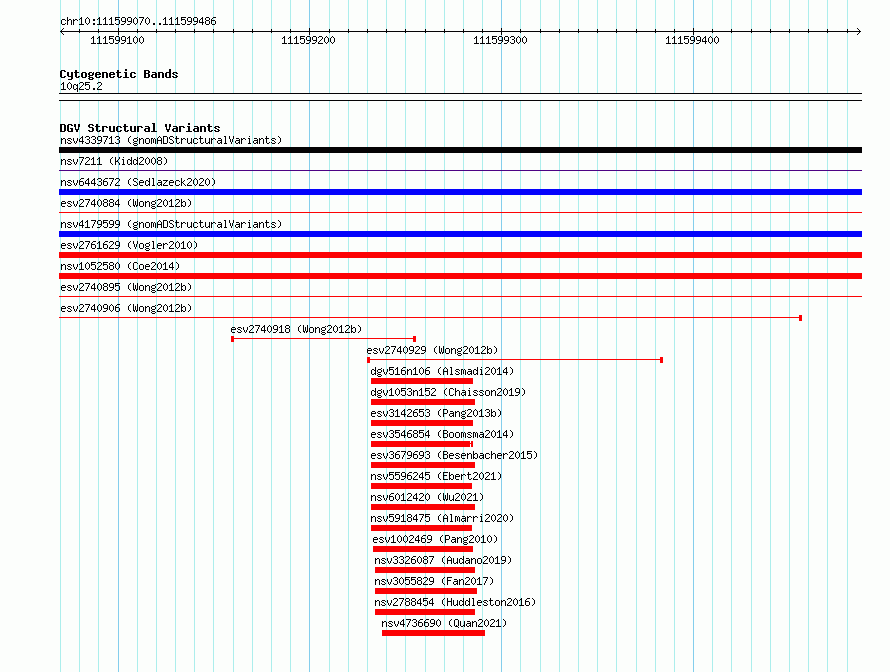Open the dgv516n106 (Alsmadi2014) label
The width and height of the screenshot is (890, 672).
[x=442, y=371]
